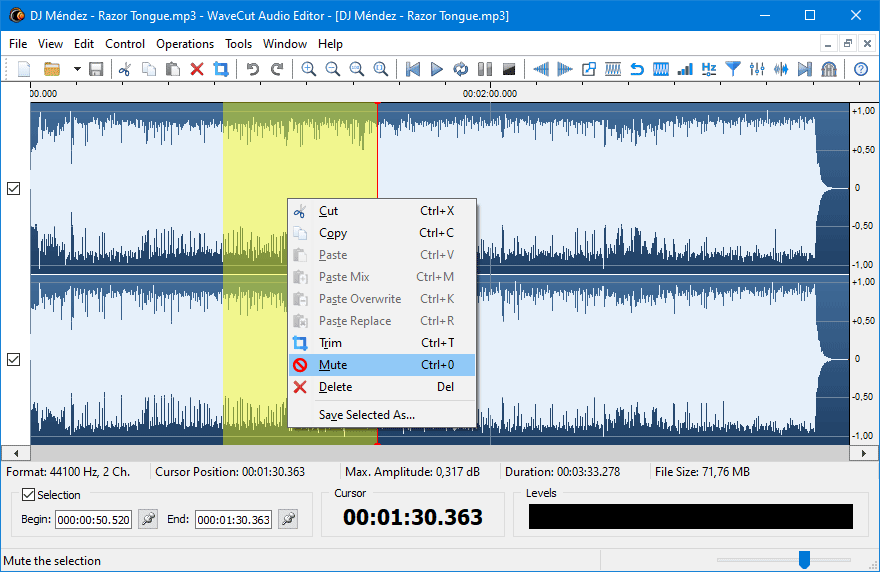This screenshot has height=572, width=880.
Task: Click the Cut scissors icon in toolbar
Action: 125,69
